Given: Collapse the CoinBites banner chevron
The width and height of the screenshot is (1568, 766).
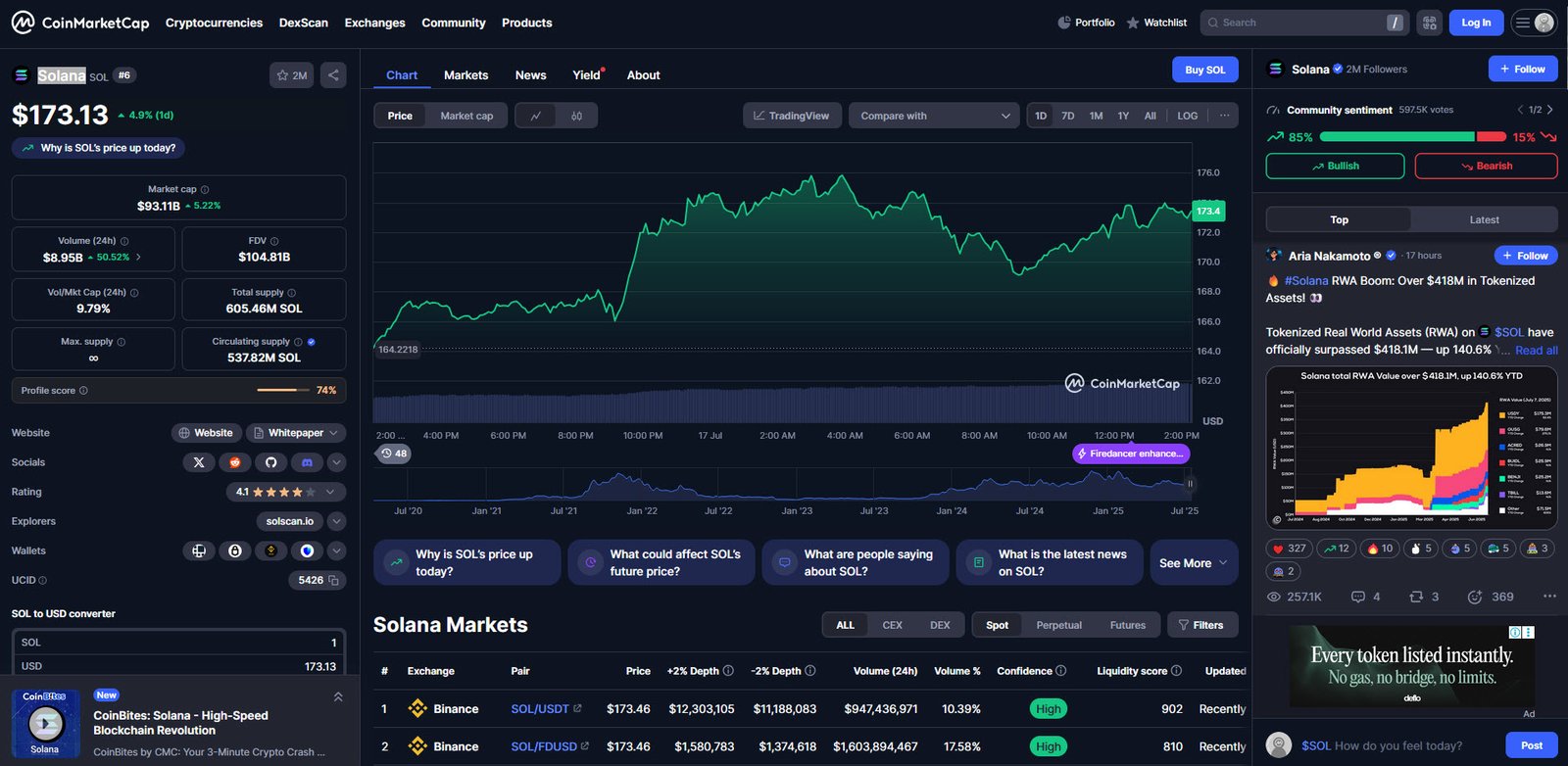Looking at the screenshot, I should (x=338, y=697).
